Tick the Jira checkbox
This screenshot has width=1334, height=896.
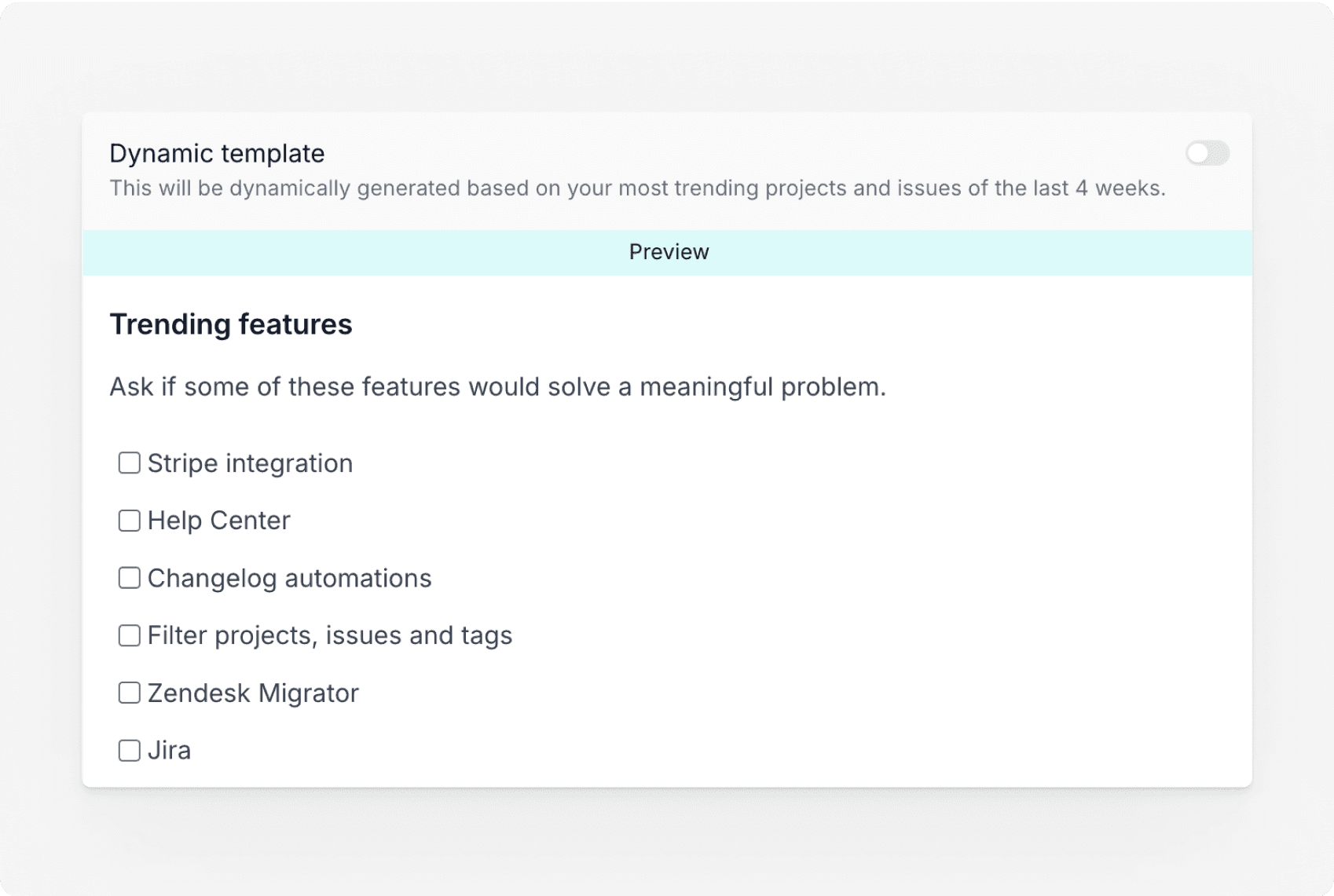[x=129, y=751]
